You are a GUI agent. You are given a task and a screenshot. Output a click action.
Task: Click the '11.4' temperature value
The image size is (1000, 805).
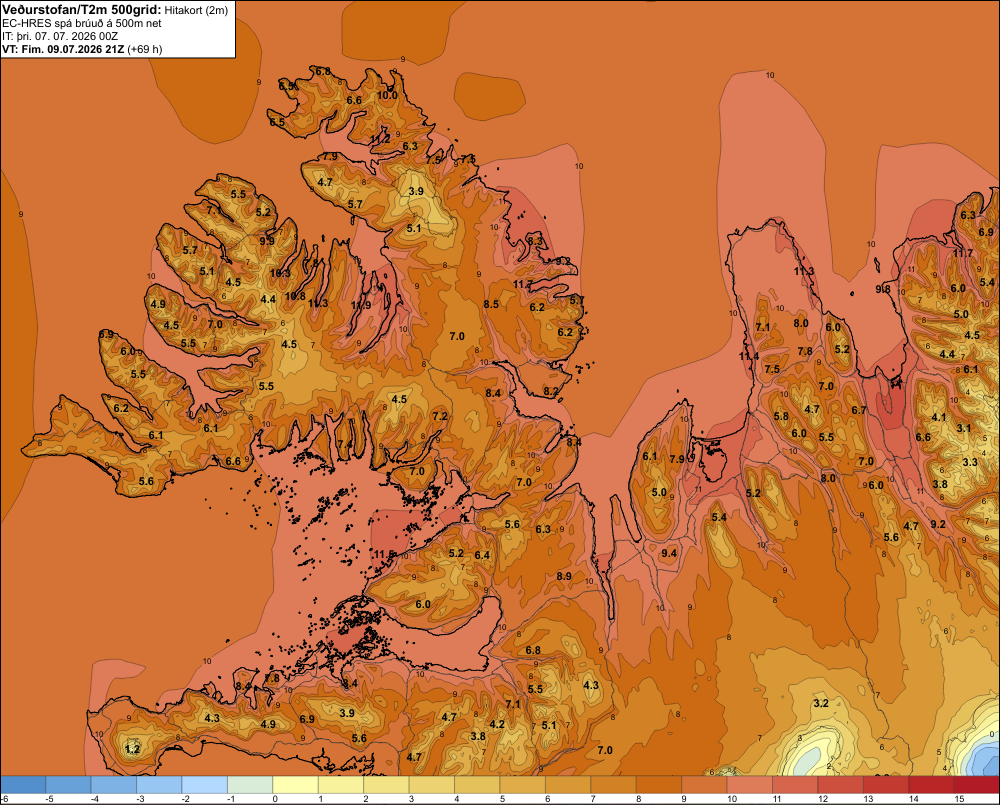click(x=749, y=356)
